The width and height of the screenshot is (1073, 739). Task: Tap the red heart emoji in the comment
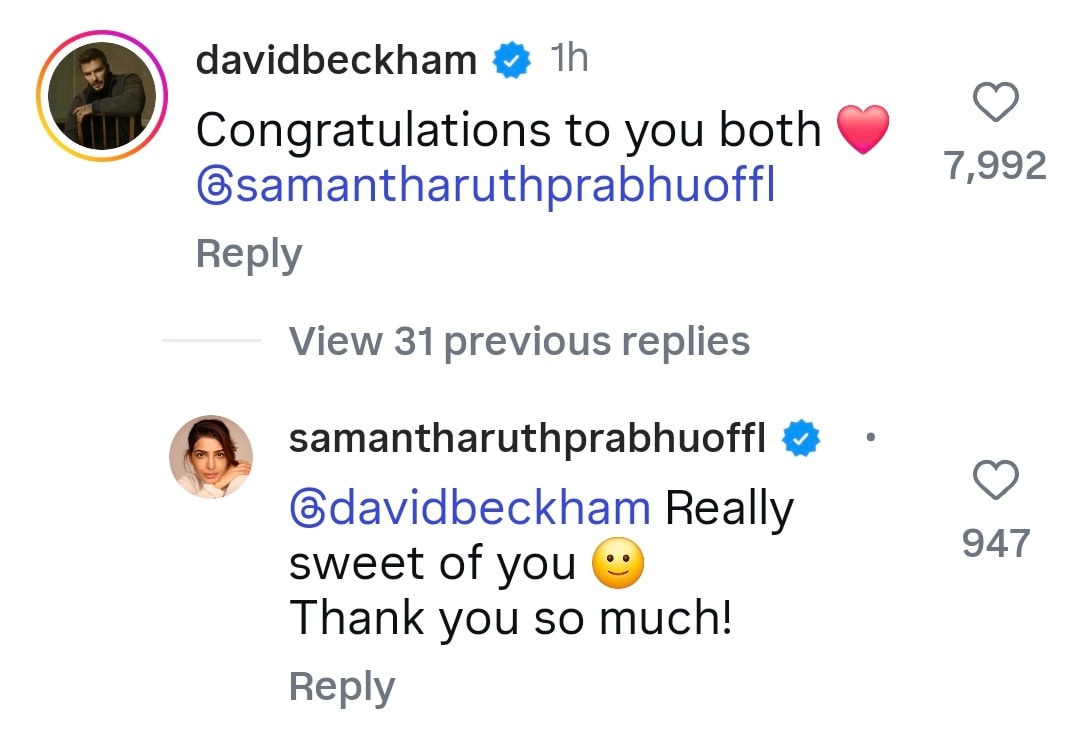(x=862, y=132)
